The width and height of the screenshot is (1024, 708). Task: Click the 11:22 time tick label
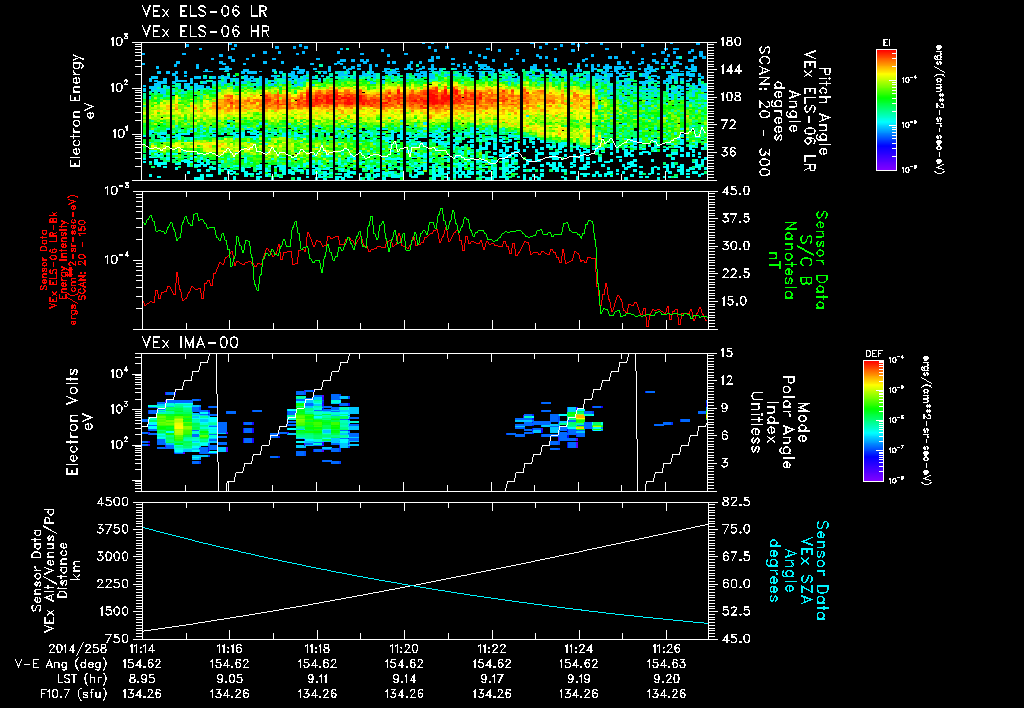coord(491,651)
